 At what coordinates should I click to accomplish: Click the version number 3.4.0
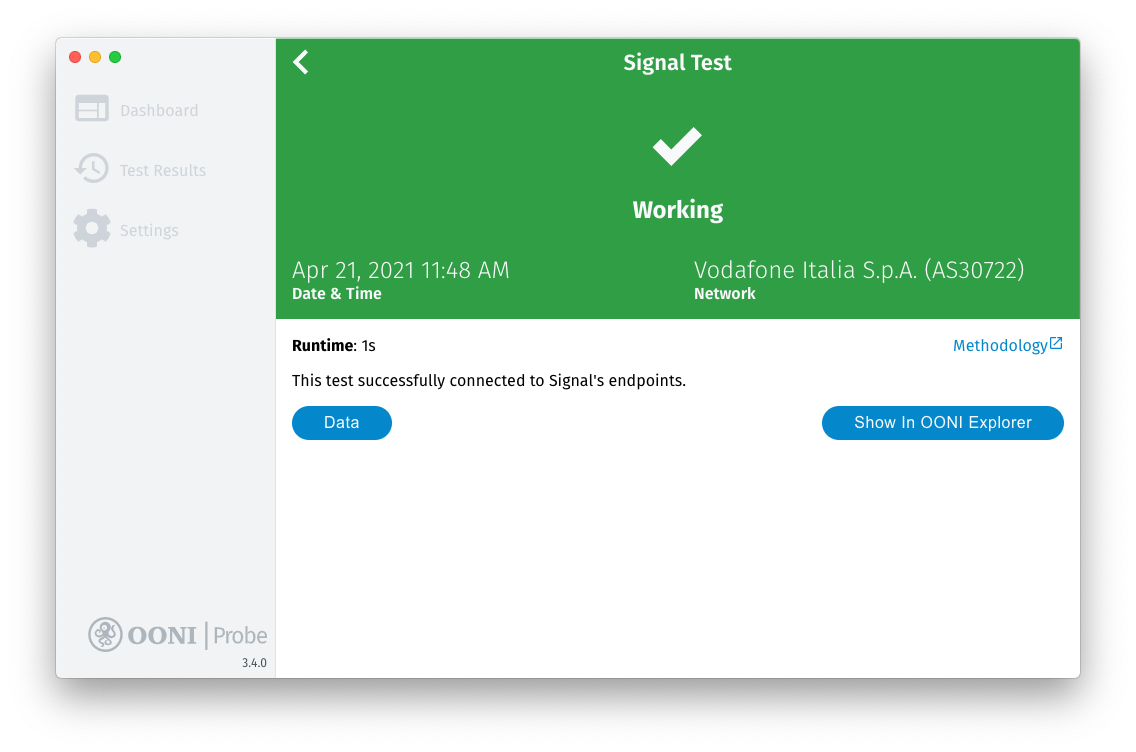coord(254,663)
